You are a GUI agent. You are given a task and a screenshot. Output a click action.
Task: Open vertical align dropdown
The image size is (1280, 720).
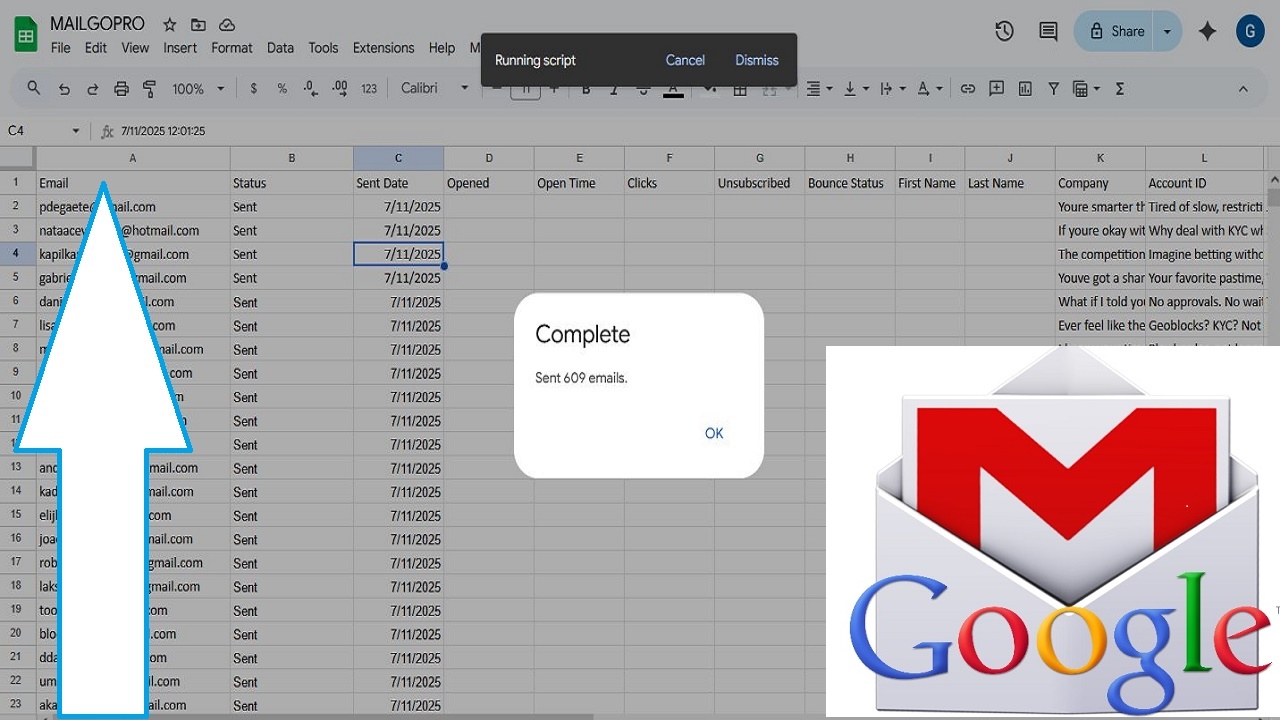(856, 89)
